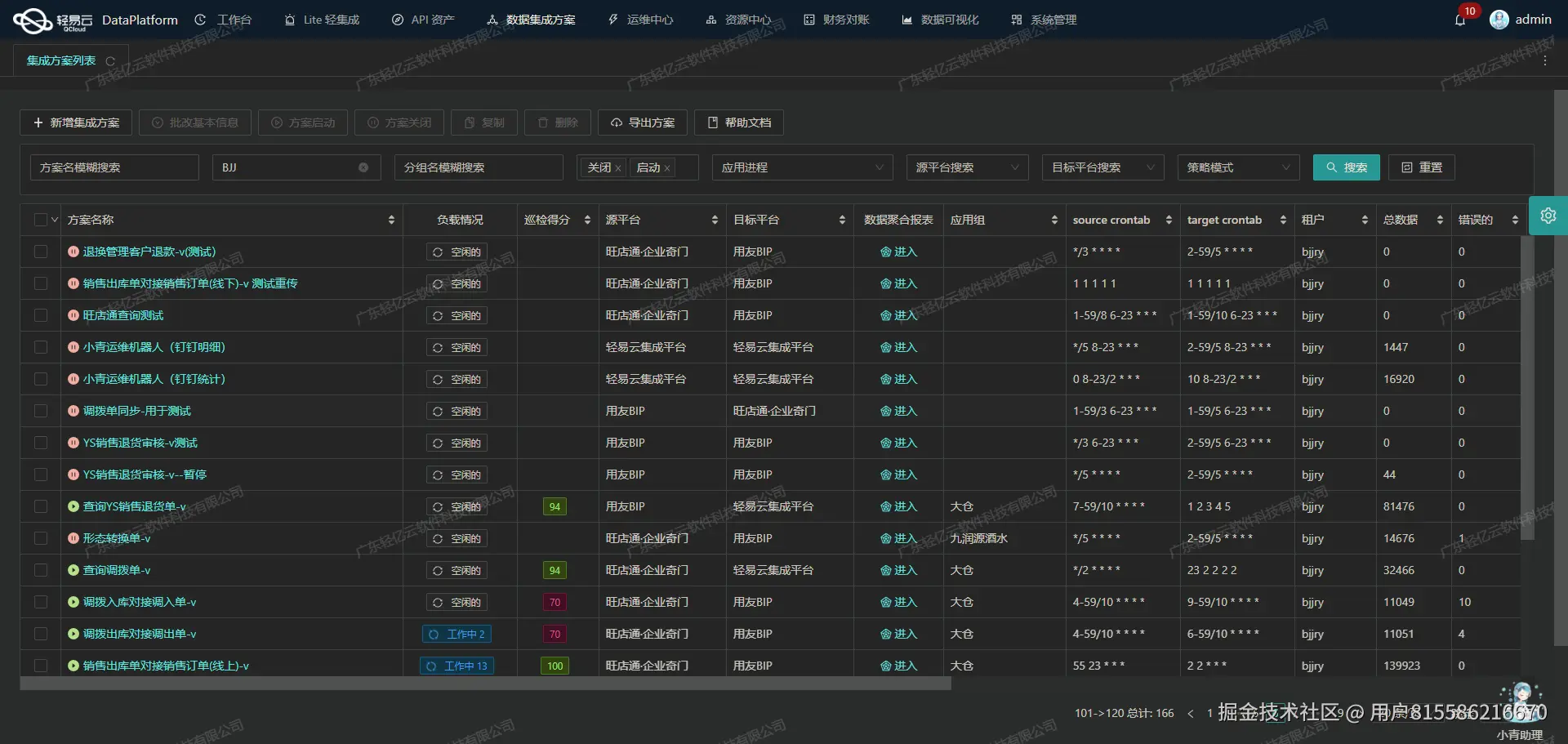Screen dimensions: 1568x744
Task: Open the notification bell with 10 alerts
Action: tap(1461, 20)
